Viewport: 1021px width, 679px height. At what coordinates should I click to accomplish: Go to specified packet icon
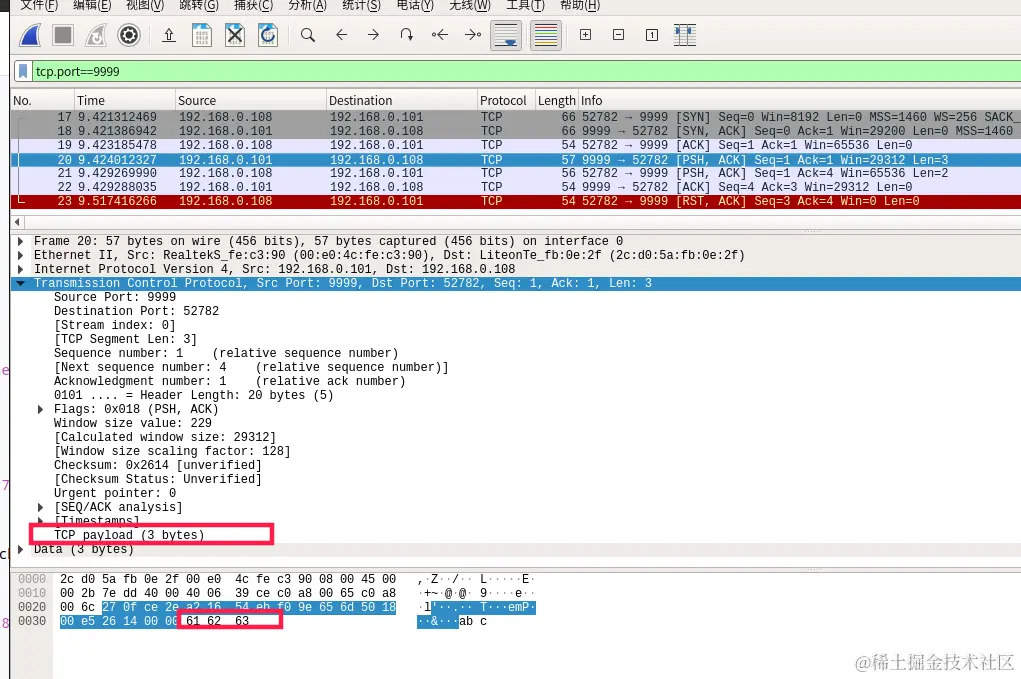tap(406, 35)
